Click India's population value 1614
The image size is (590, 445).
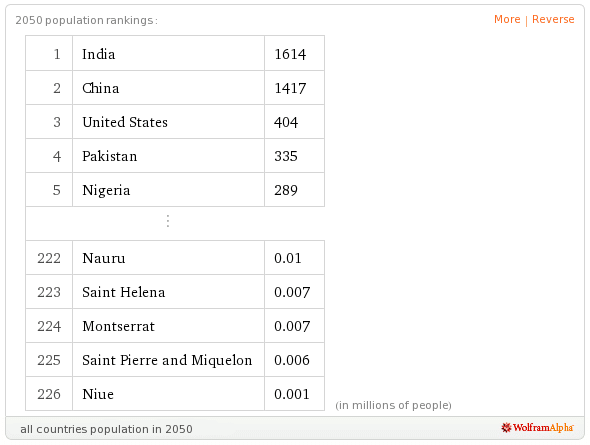290,54
